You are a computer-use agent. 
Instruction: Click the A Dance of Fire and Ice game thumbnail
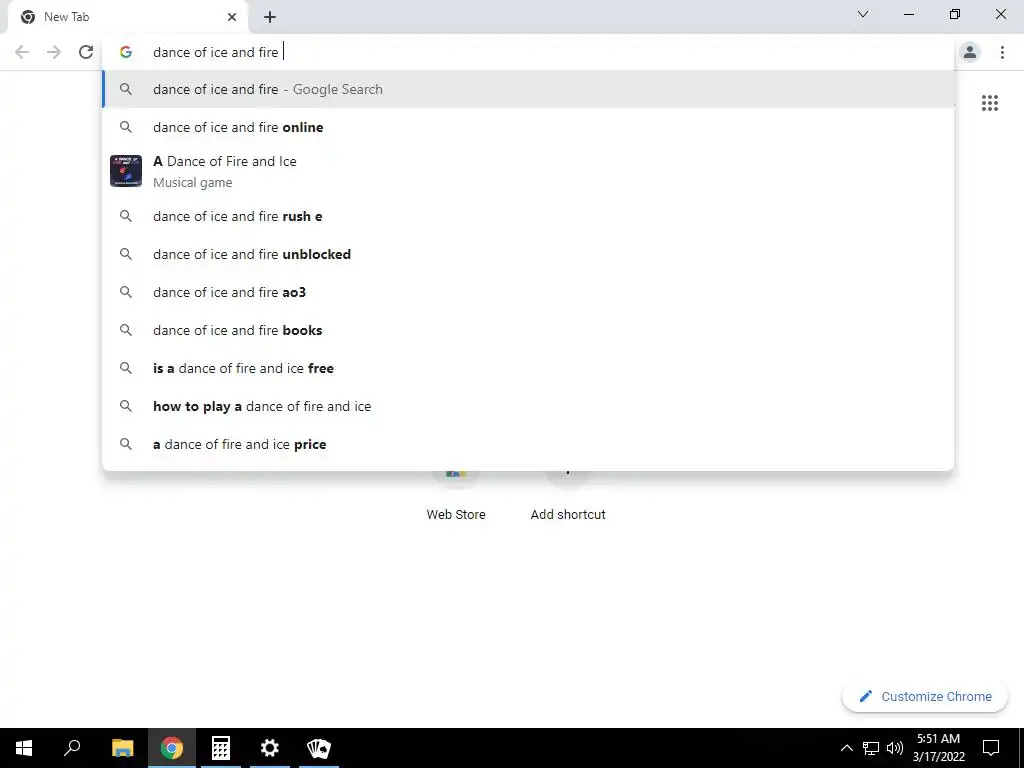tap(126, 171)
